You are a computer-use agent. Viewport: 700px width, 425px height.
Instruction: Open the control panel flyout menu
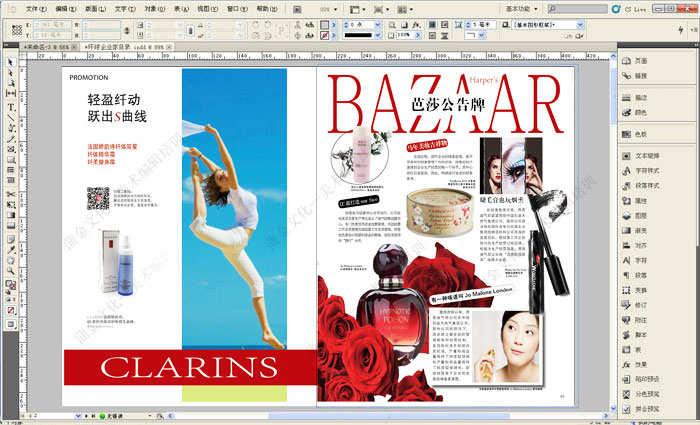(695, 29)
